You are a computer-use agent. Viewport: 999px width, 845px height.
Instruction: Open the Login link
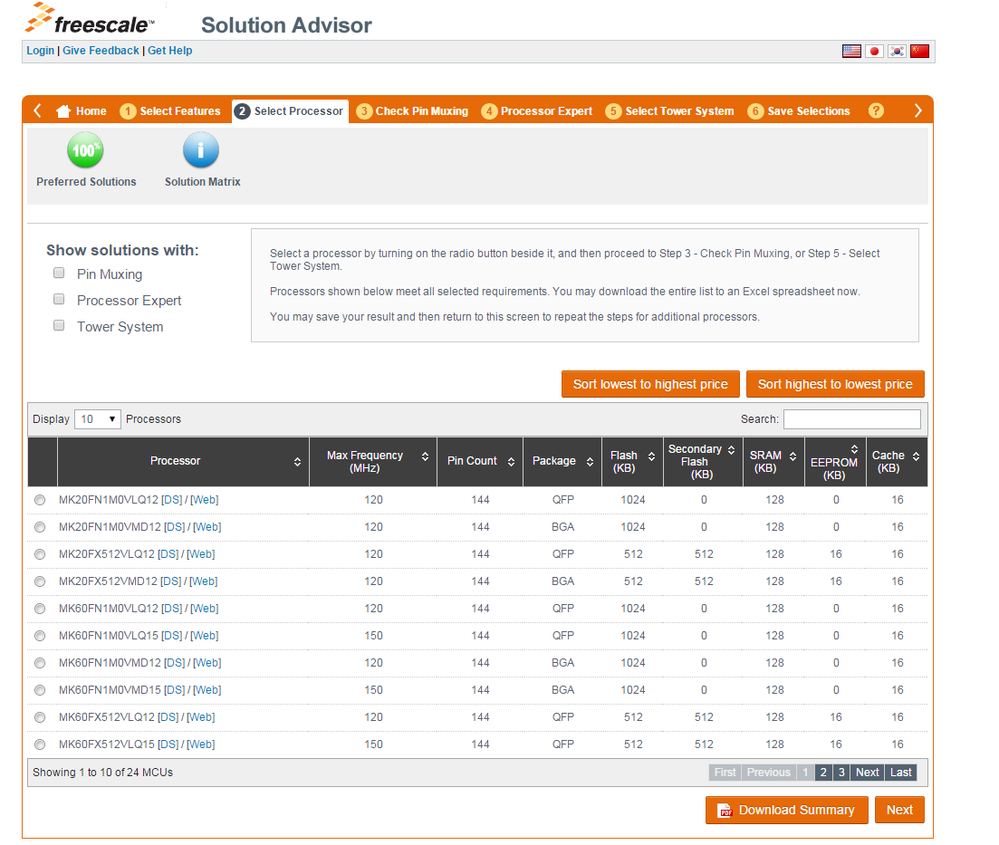coord(40,50)
